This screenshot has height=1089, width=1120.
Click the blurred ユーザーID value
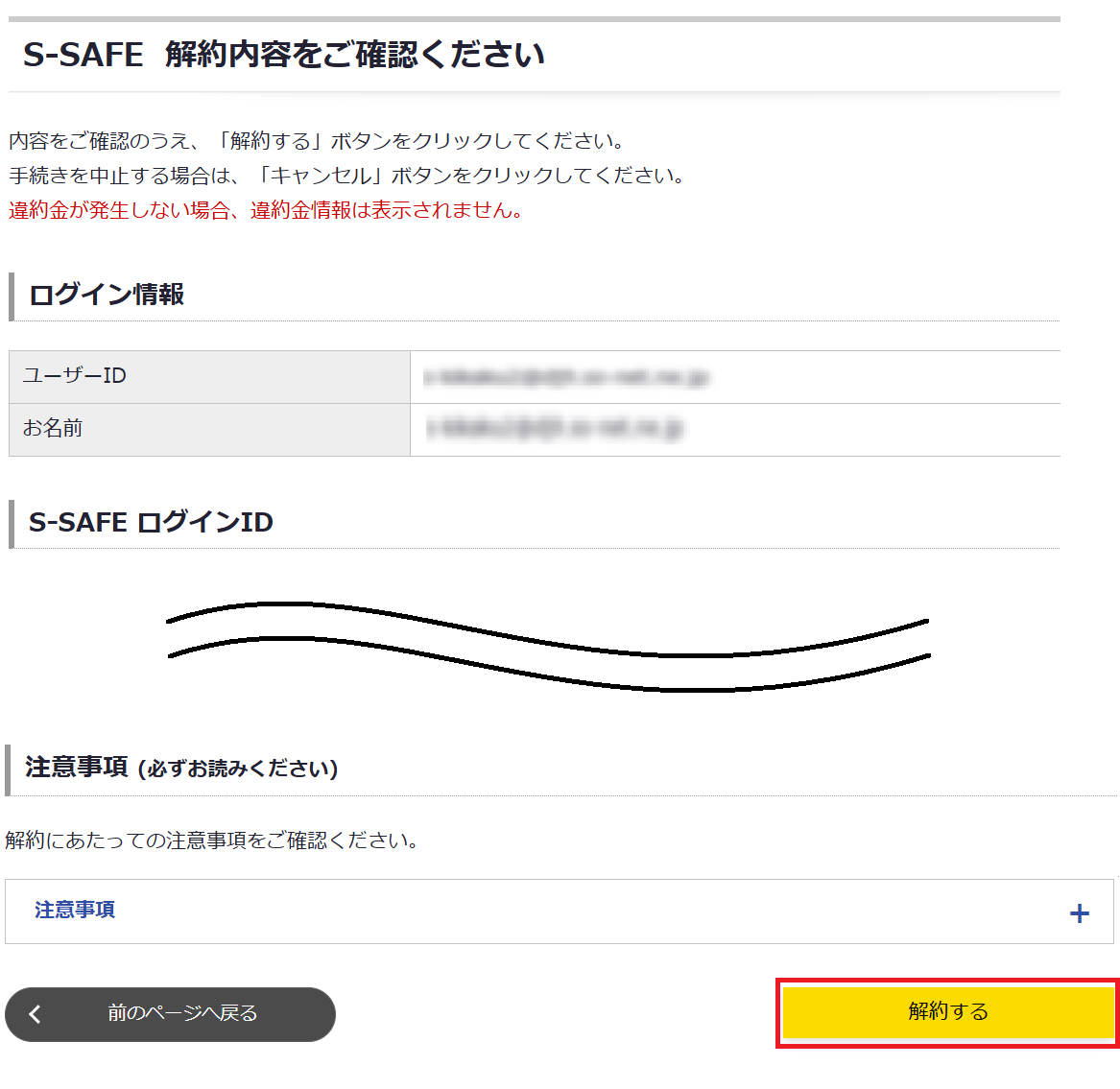pos(566,378)
